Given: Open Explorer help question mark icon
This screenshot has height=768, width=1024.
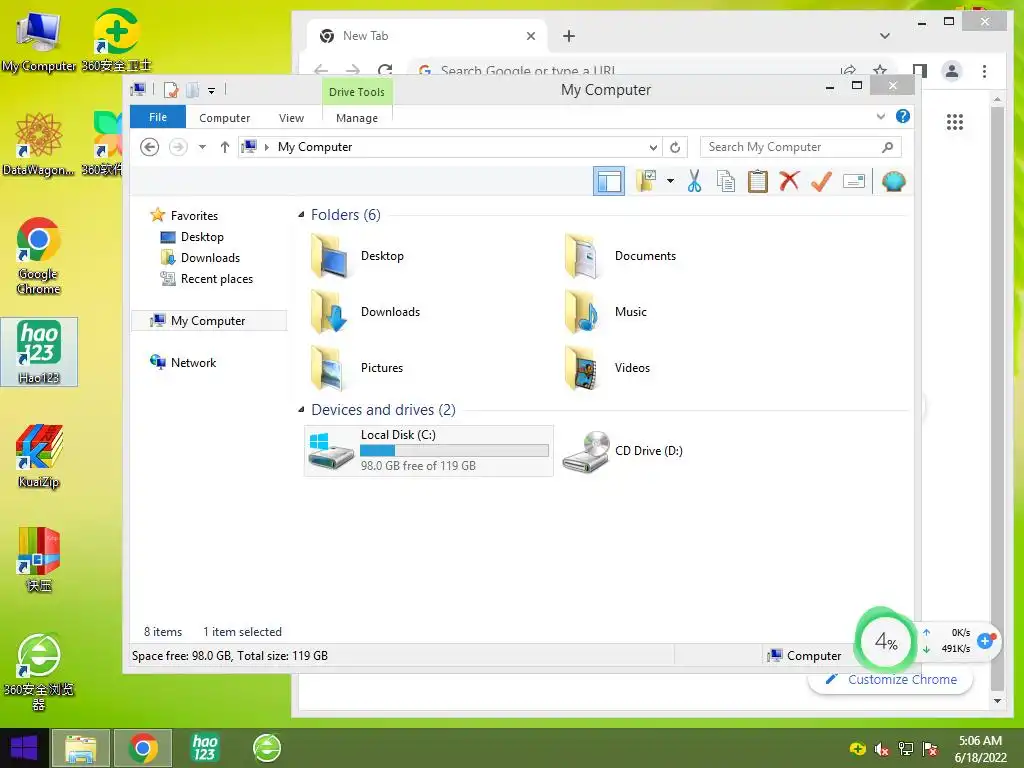Looking at the screenshot, I should (903, 116).
